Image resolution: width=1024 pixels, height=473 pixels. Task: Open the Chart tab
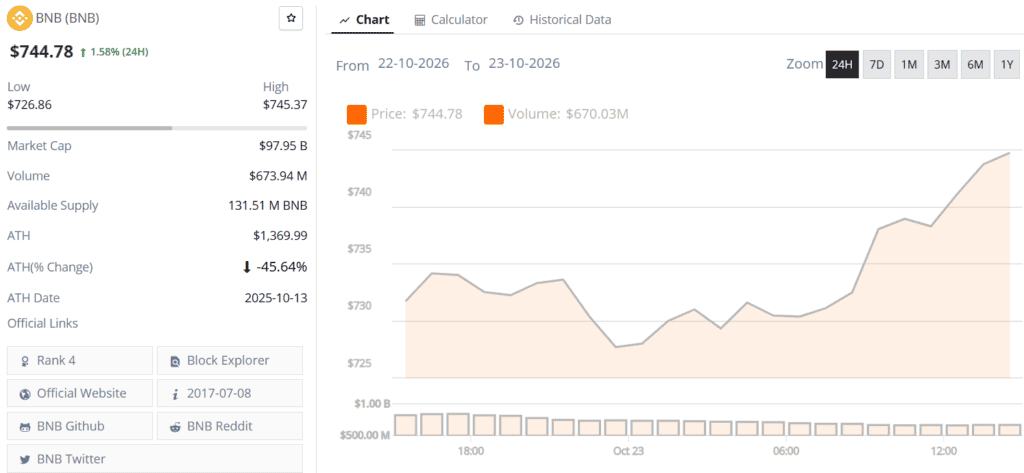pos(364,20)
